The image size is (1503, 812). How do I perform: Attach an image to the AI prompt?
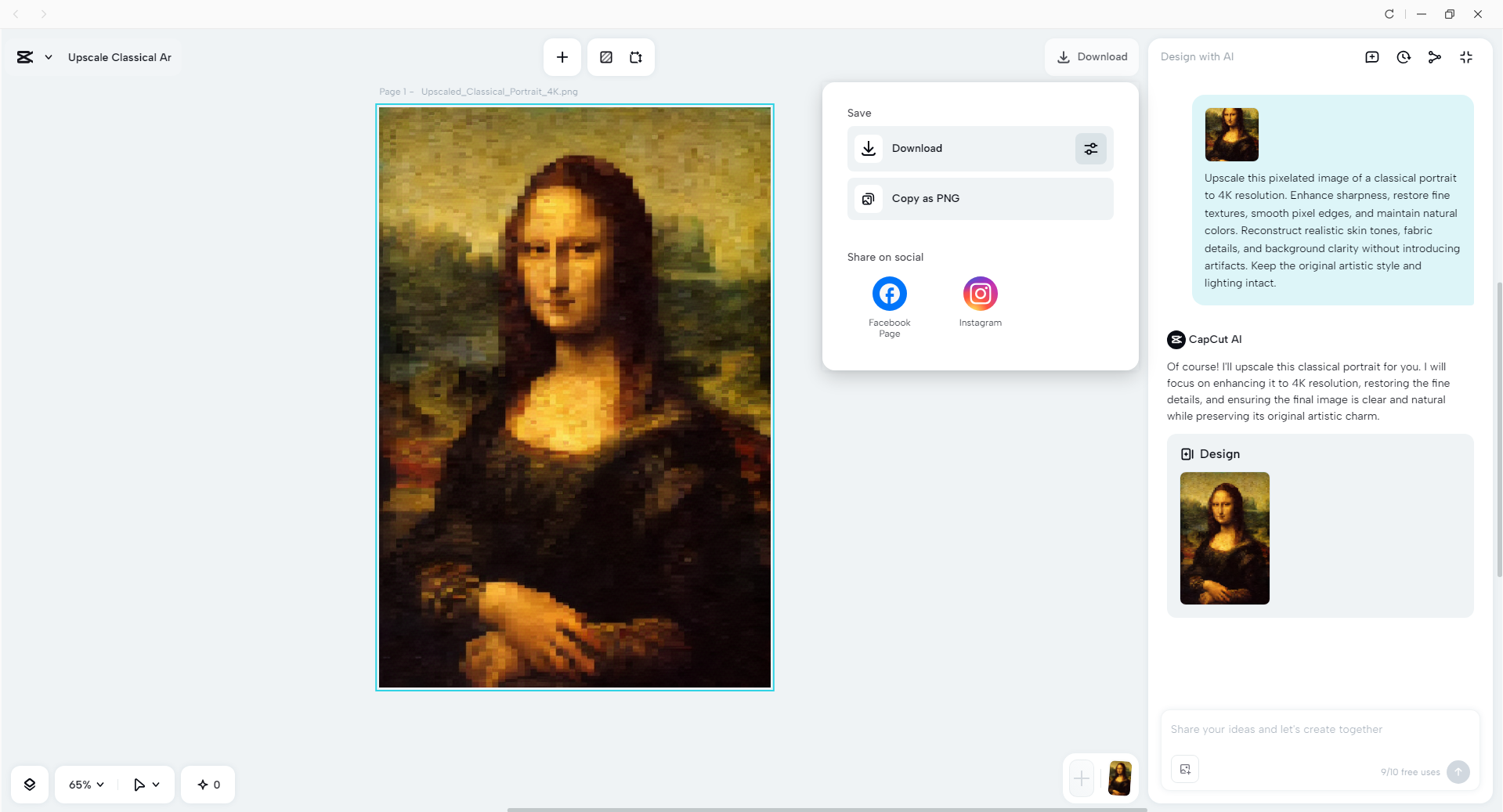1184,769
